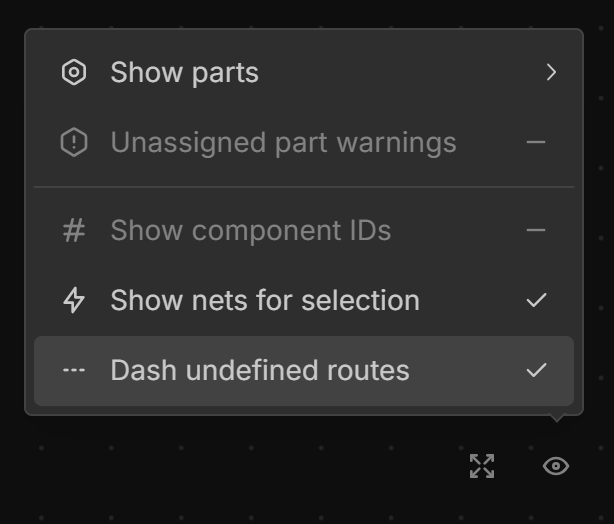This screenshot has height=524, width=614.
Task: Toggle the eye visibility options icon
Action: pyautogui.click(x=556, y=466)
